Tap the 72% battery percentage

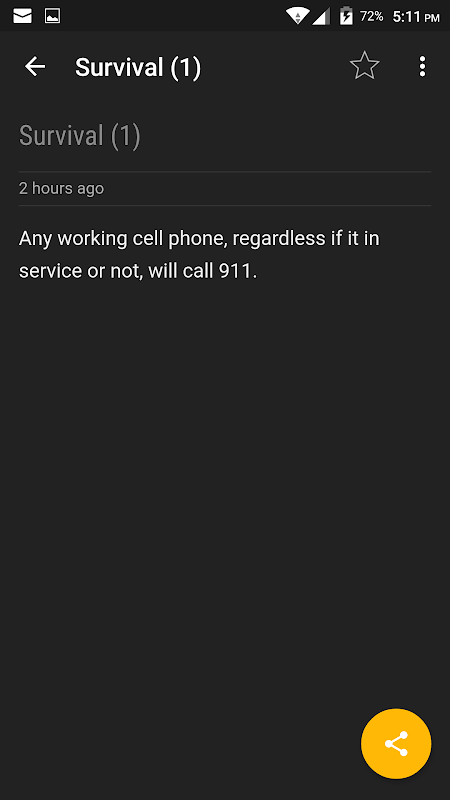point(371,16)
